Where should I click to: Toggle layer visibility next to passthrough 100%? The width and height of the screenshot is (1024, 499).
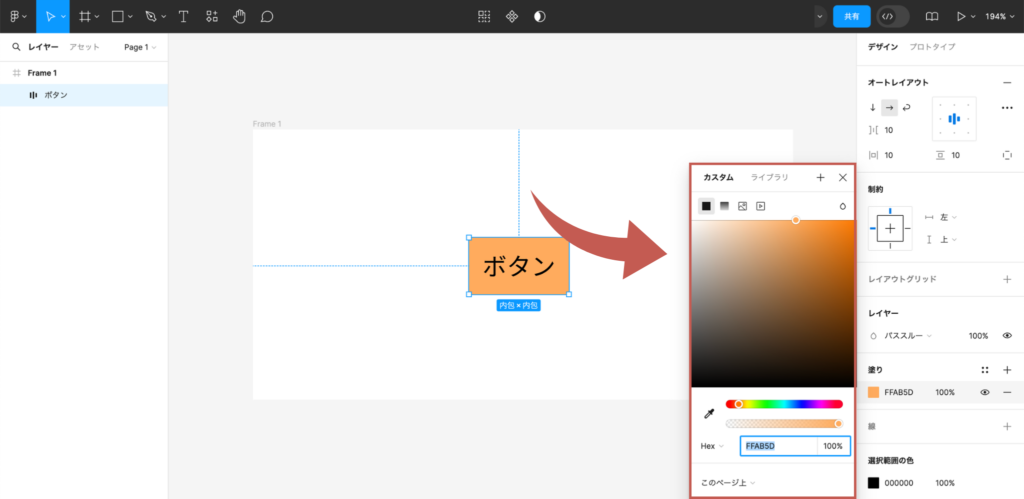tap(1007, 336)
